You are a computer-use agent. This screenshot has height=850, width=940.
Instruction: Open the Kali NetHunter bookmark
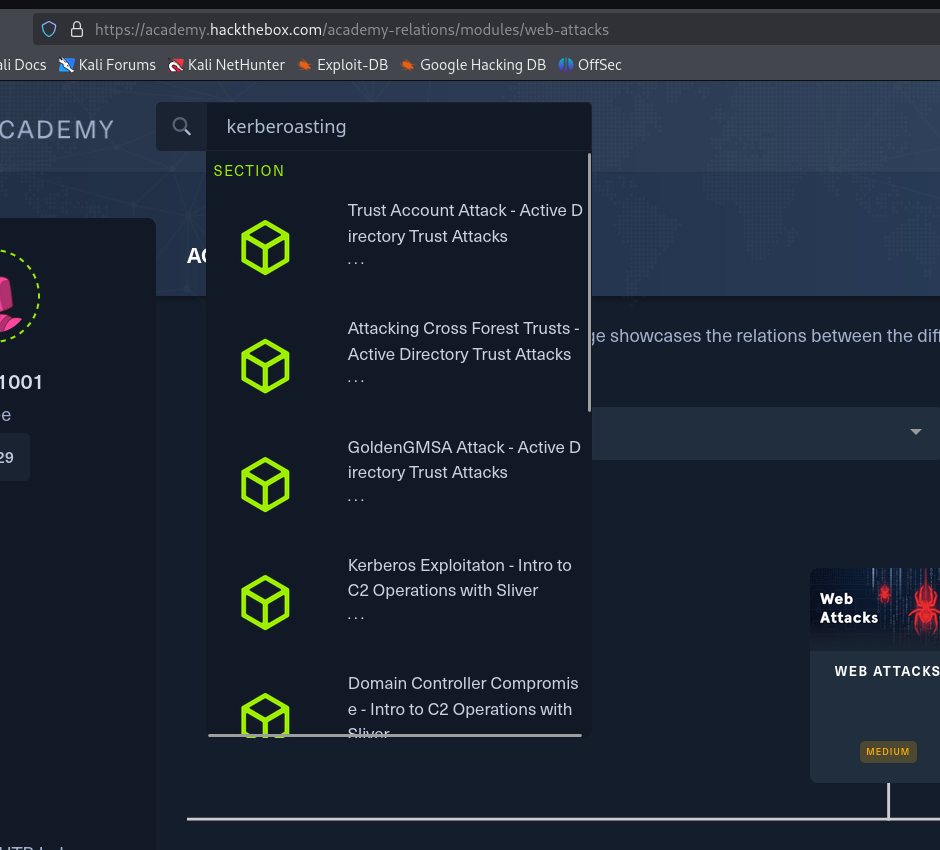[x=226, y=65]
